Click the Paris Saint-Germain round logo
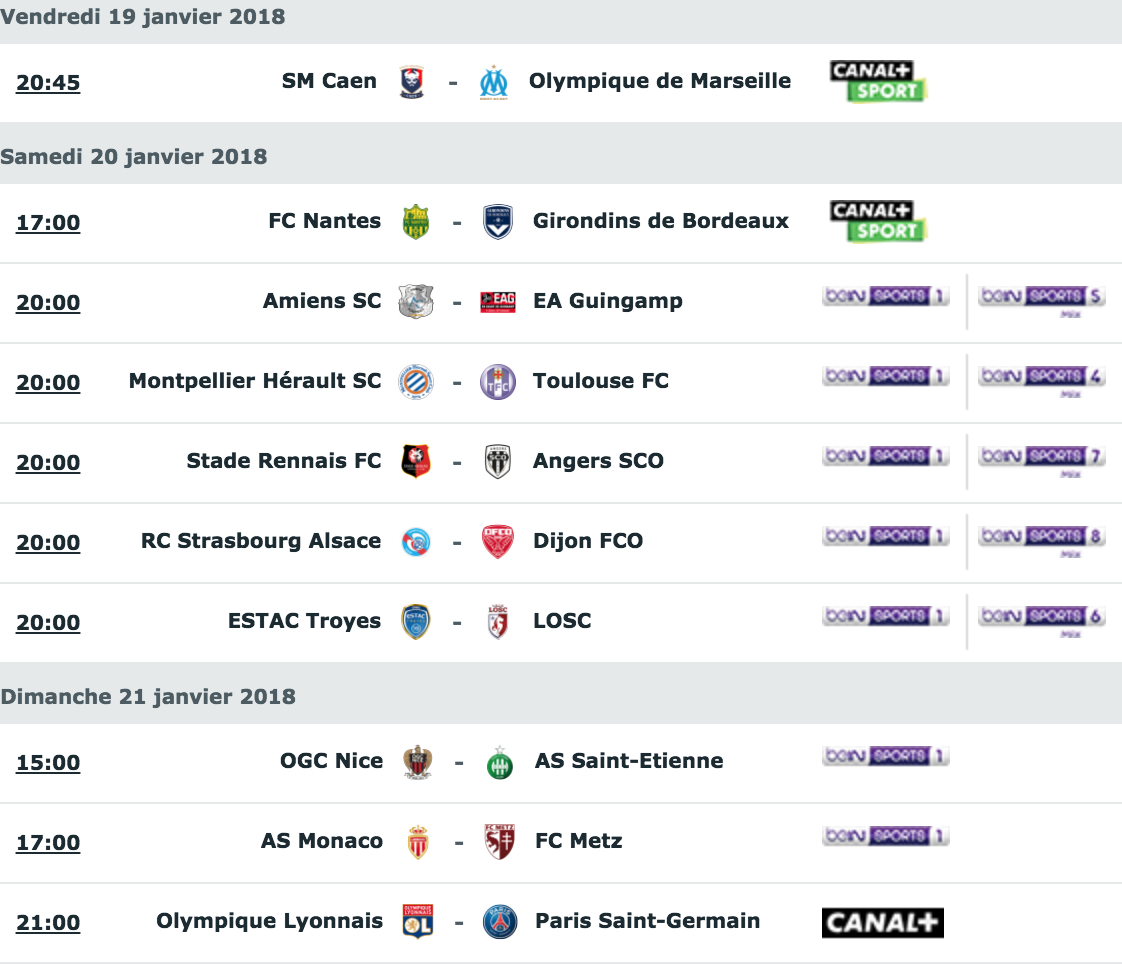This screenshot has width=1122, height=964. (x=499, y=922)
